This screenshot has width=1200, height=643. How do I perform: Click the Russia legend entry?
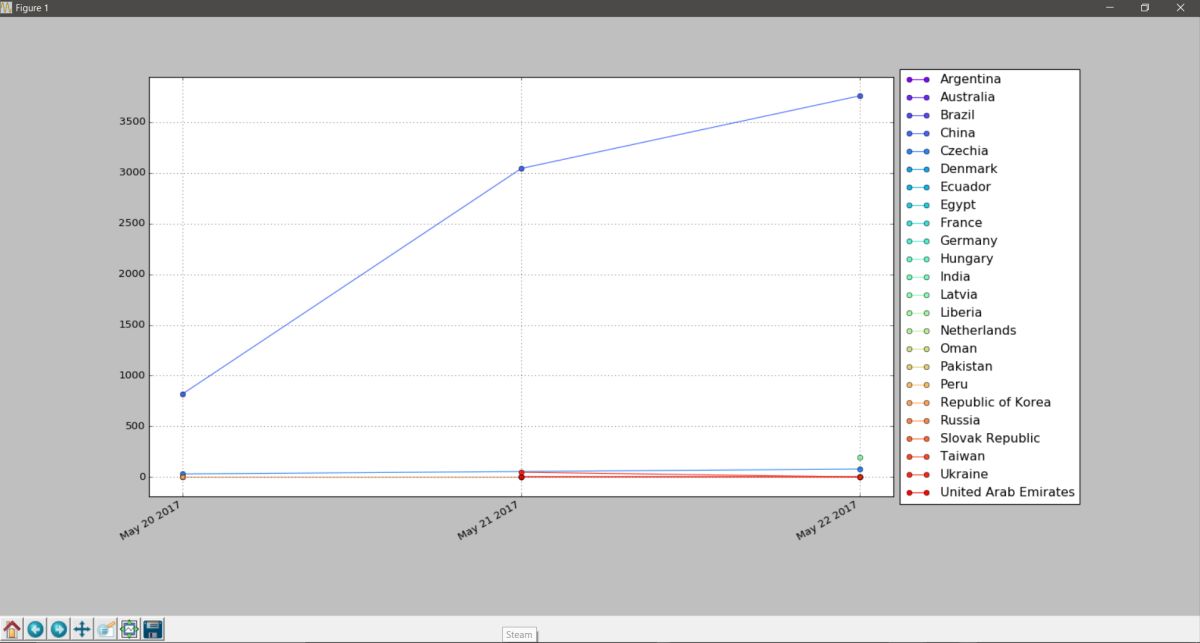[x=942, y=421]
